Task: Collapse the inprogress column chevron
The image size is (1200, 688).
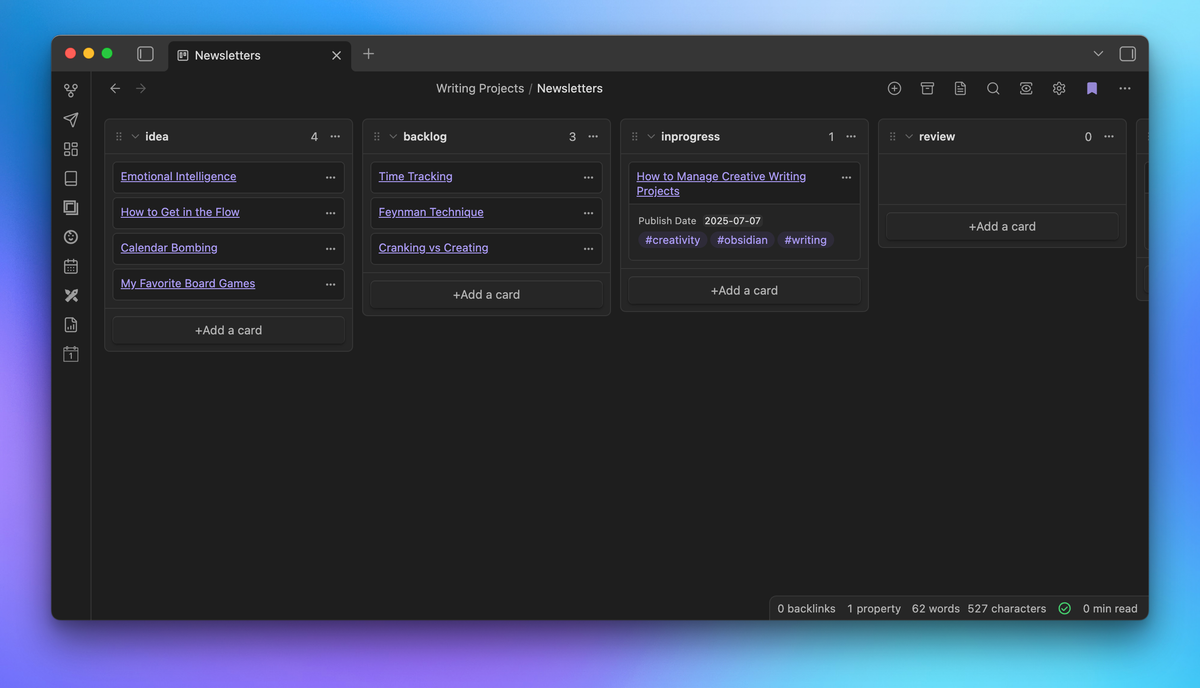Action: (651, 136)
